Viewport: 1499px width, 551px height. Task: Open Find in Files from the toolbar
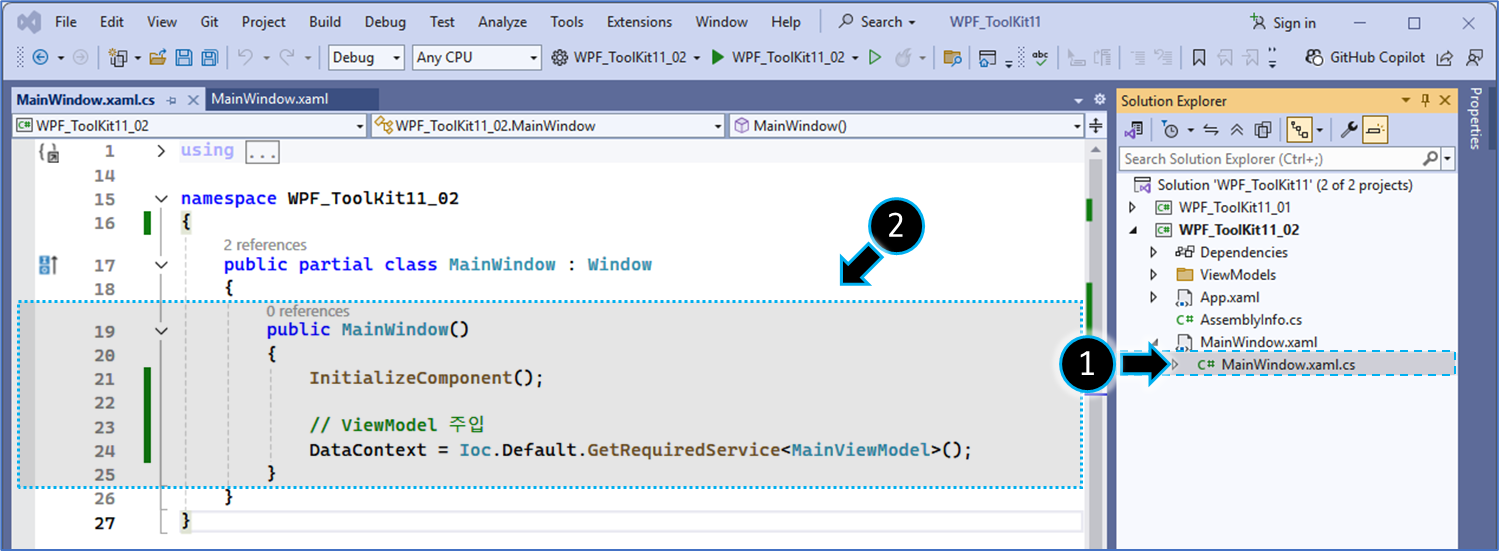[x=953, y=58]
